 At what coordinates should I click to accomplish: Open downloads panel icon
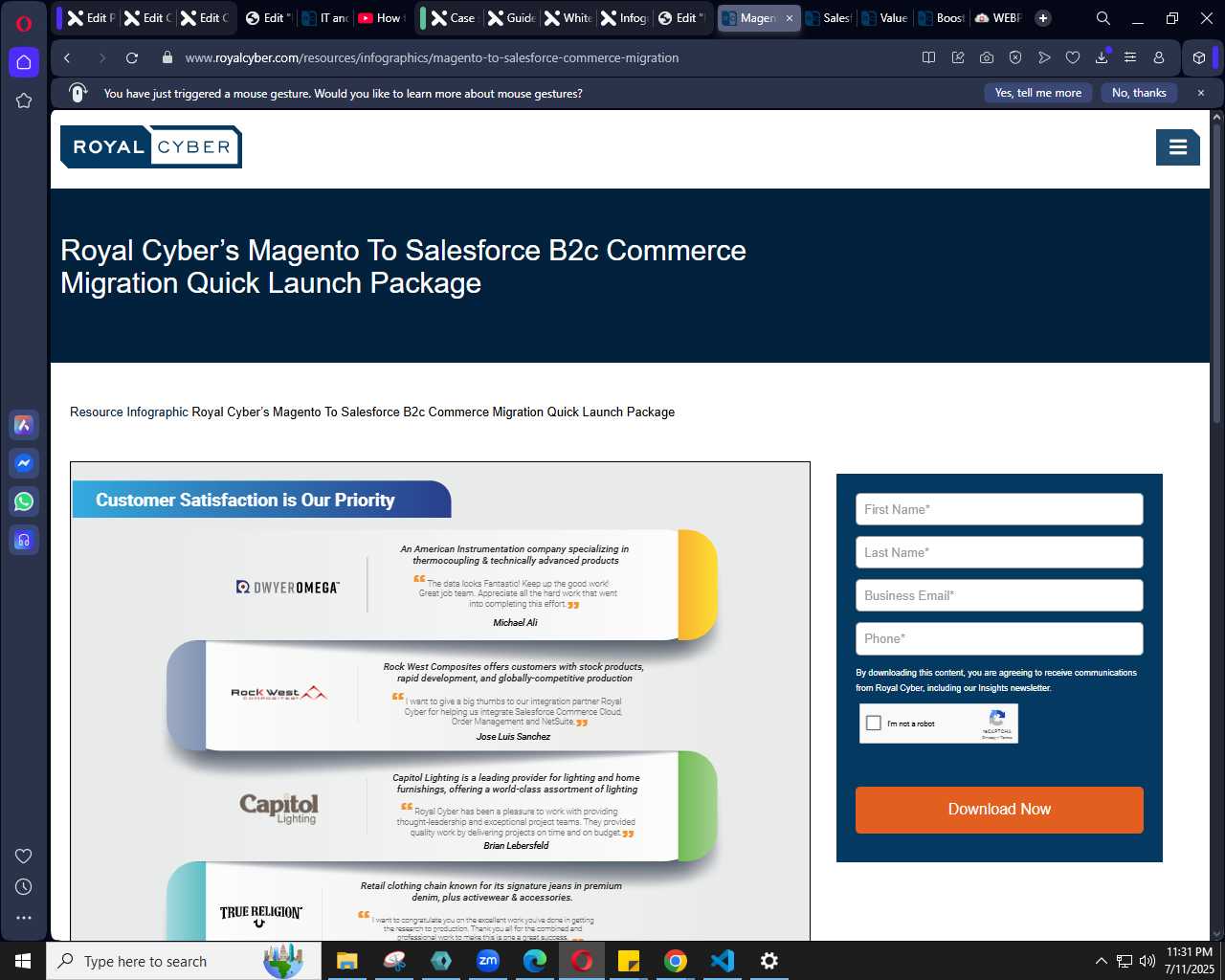(x=1102, y=57)
